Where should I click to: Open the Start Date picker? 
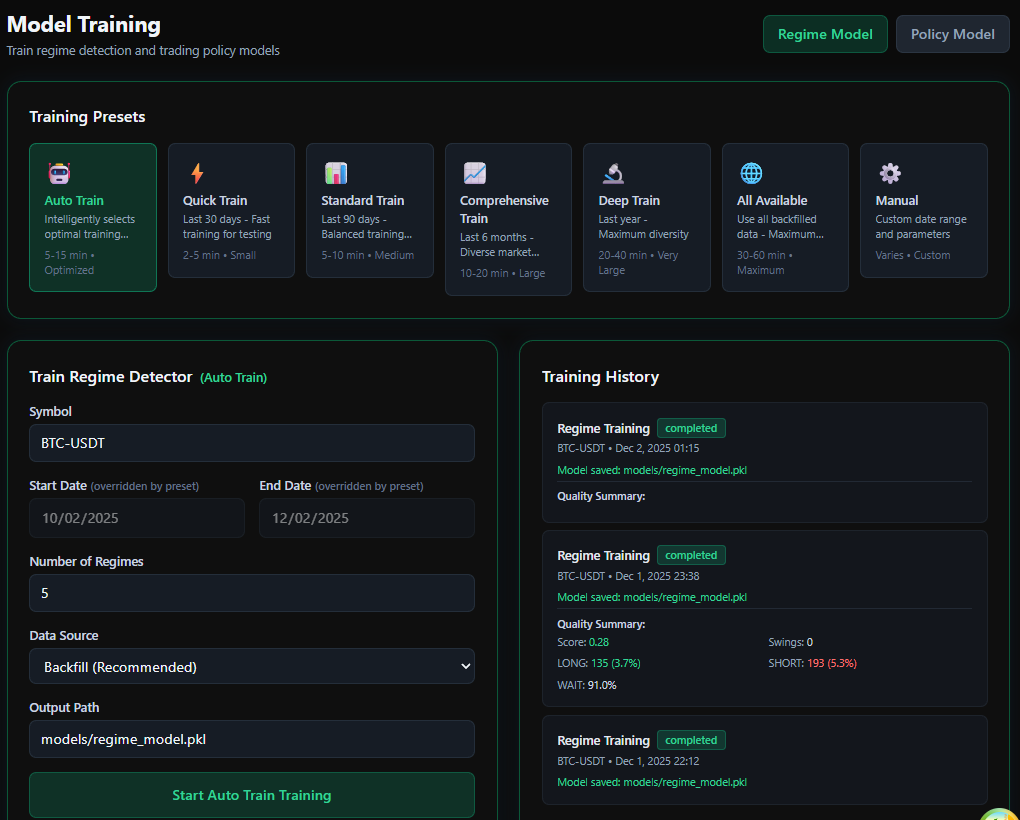pyautogui.click(x=137, y=518)
